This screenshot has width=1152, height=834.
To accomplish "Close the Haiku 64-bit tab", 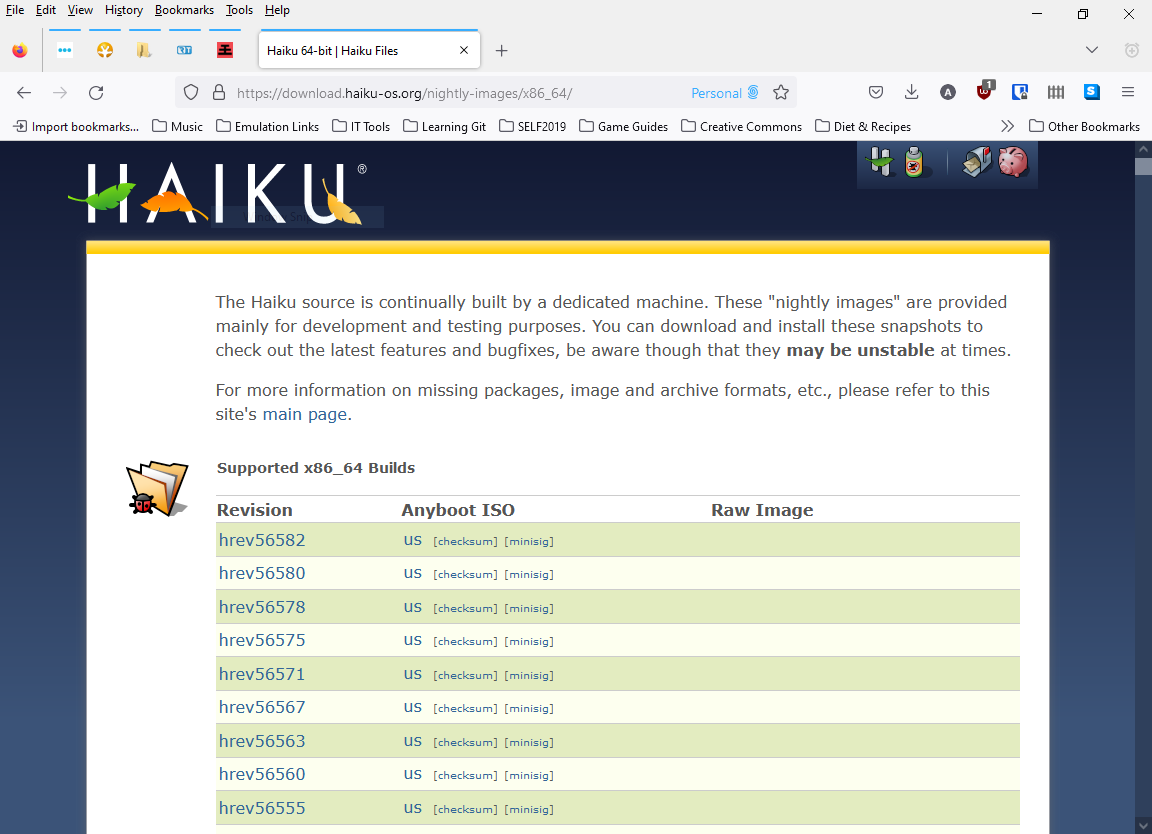I will 464,51.
